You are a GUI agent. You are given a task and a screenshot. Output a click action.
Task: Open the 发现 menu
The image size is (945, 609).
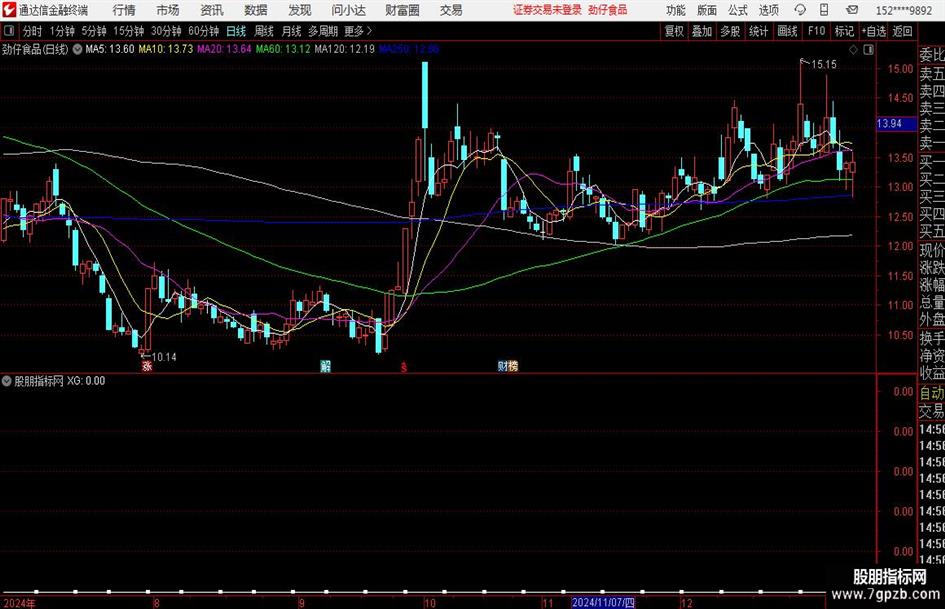pos(300,10)
